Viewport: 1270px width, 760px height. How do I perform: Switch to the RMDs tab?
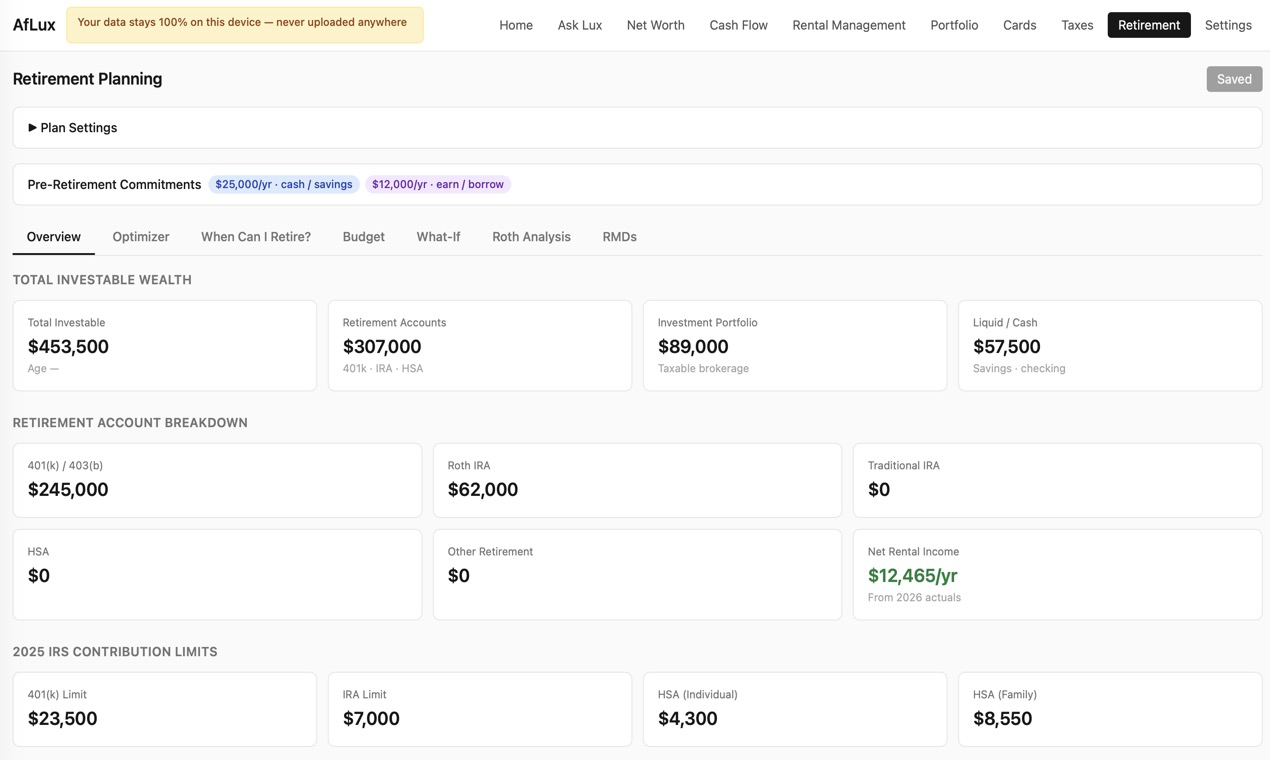pyautogui.click(x=620, y=237)
